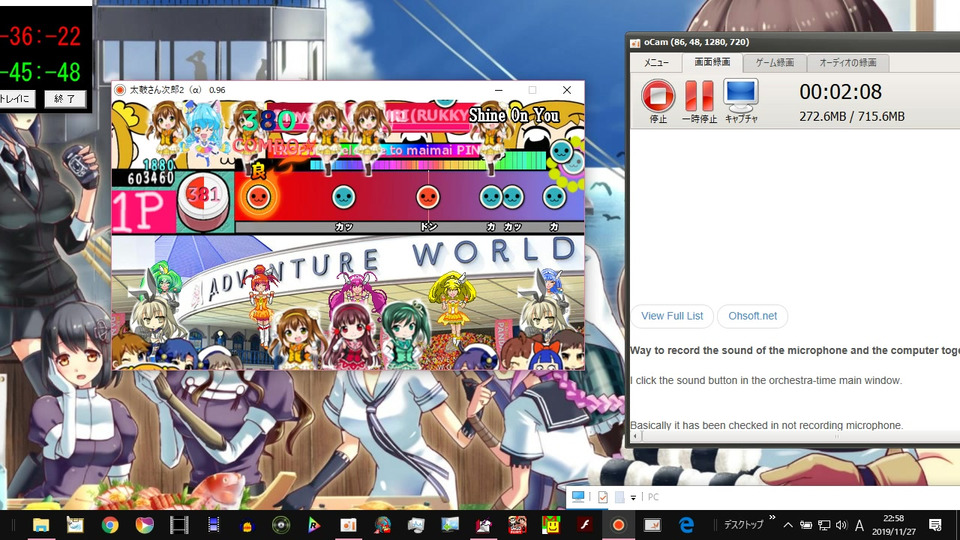Image resolution: width=960 pixels, height=540 pixels.
Task: Click the IME input mode A indicator
Action: point(859,525)
